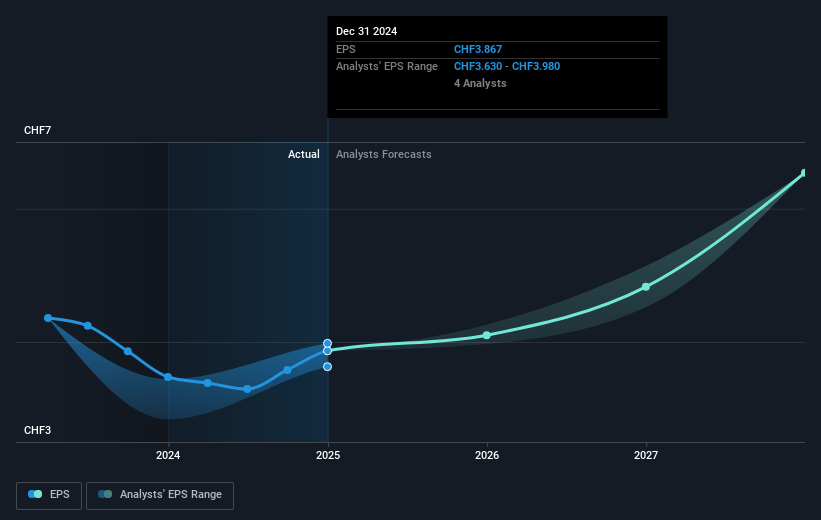Click the CHF3.630 - CHF3.980 range value
821x520 pixels.
[x=507, y=67]
